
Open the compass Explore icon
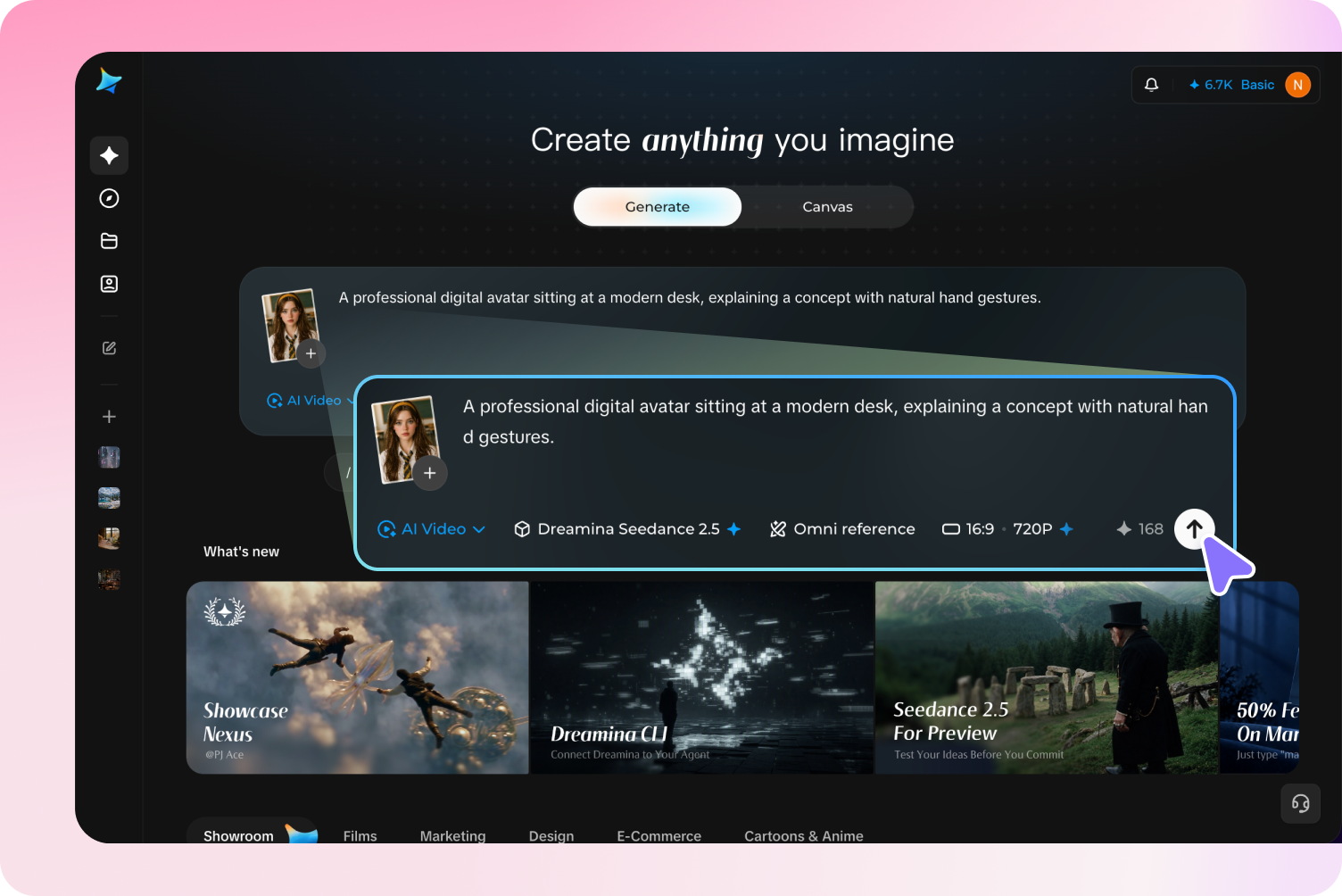(x=109, y=198)
